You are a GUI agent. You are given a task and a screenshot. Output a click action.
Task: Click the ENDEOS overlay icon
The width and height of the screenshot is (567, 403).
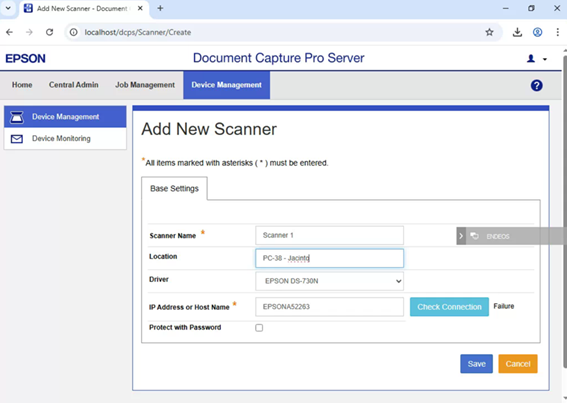click(x=474, y=236)
